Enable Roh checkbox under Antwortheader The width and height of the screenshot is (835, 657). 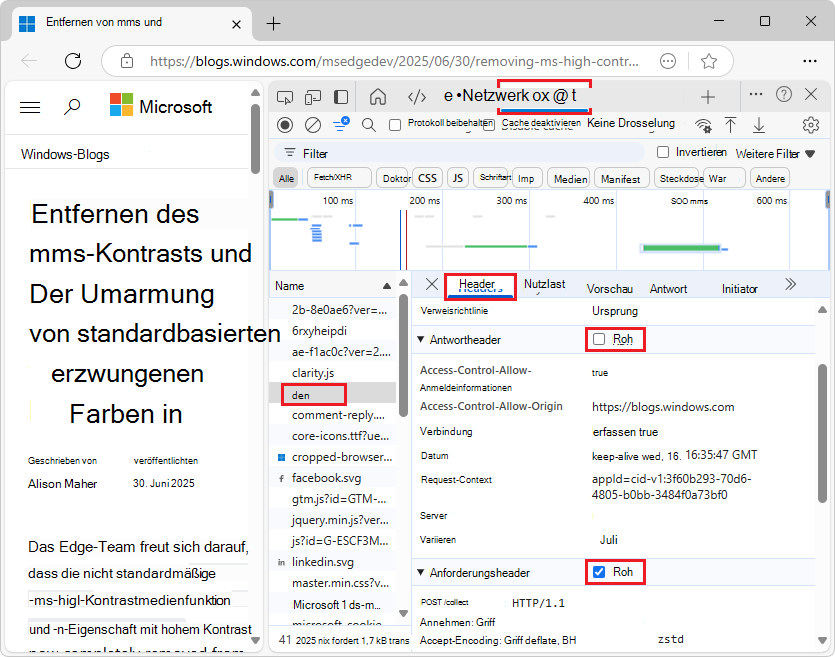pyautogui.click(x=599, y=340)
